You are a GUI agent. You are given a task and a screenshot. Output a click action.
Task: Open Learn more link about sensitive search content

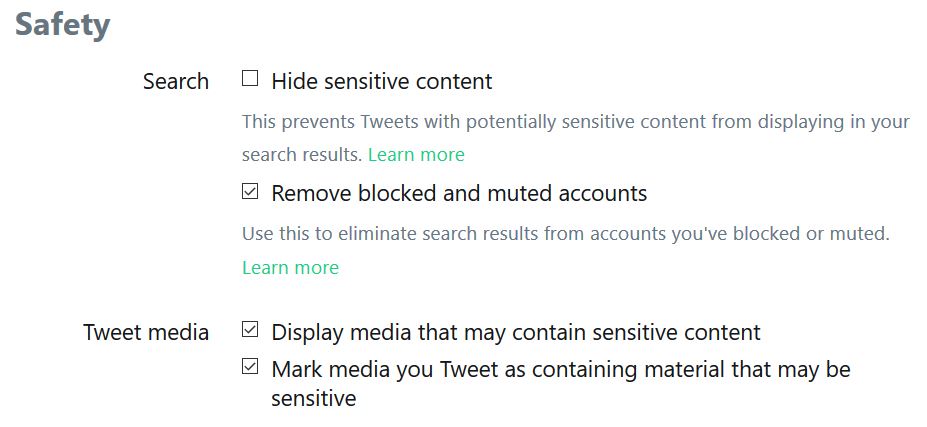point(416,155)
